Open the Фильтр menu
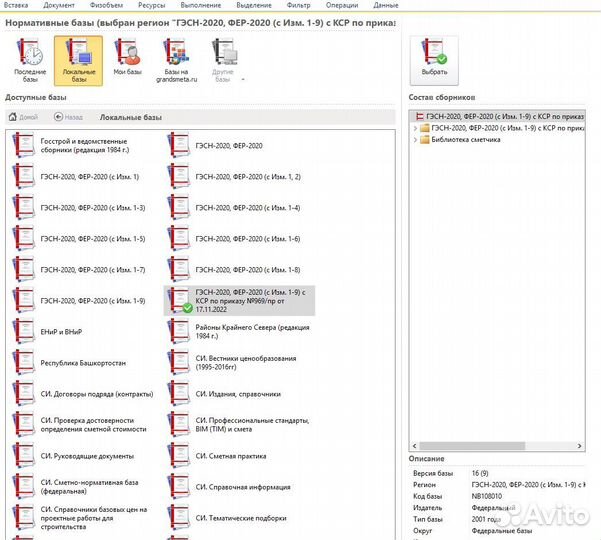 click(x=299, y=6)
